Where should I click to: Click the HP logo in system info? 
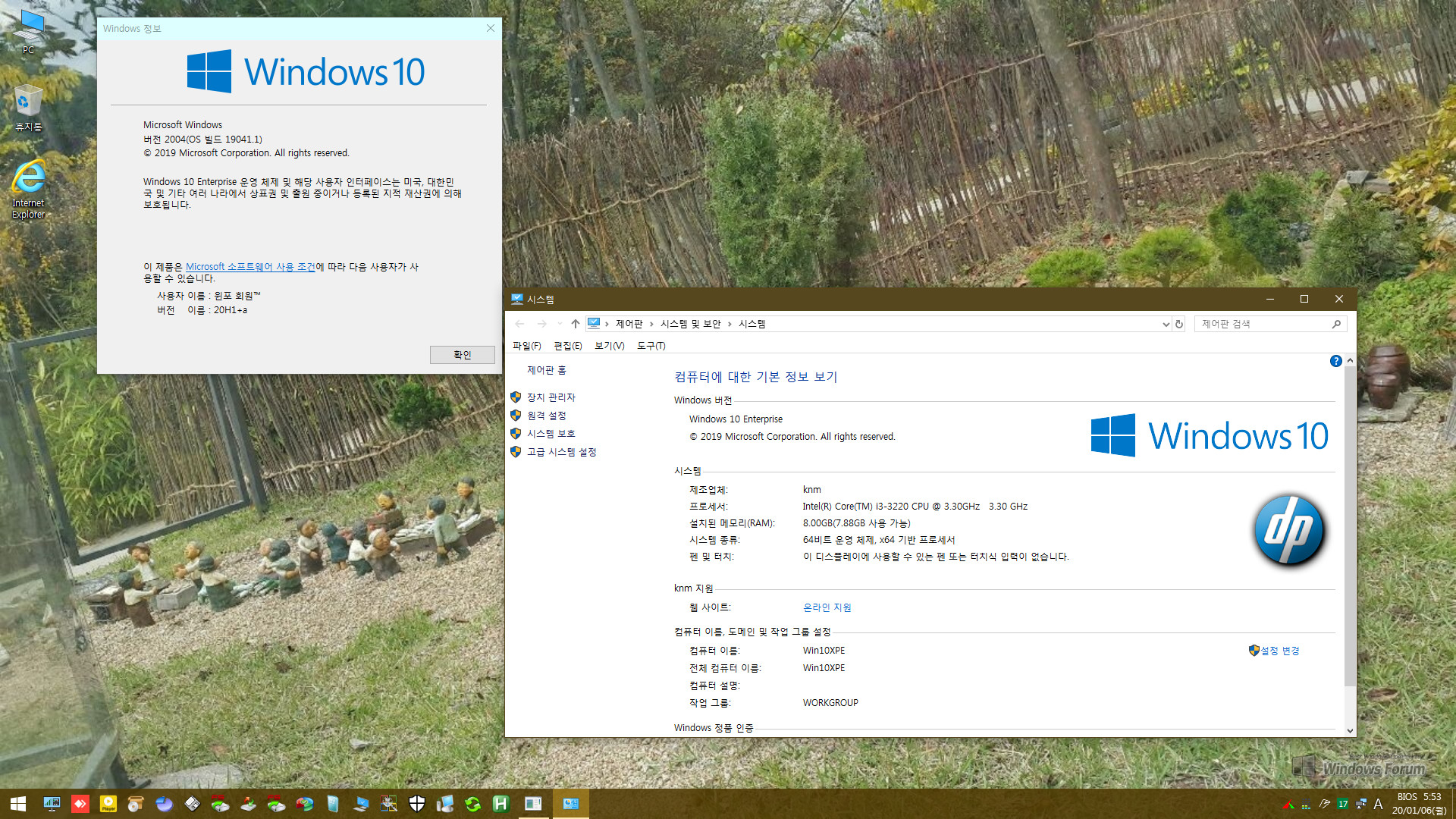1289,531
